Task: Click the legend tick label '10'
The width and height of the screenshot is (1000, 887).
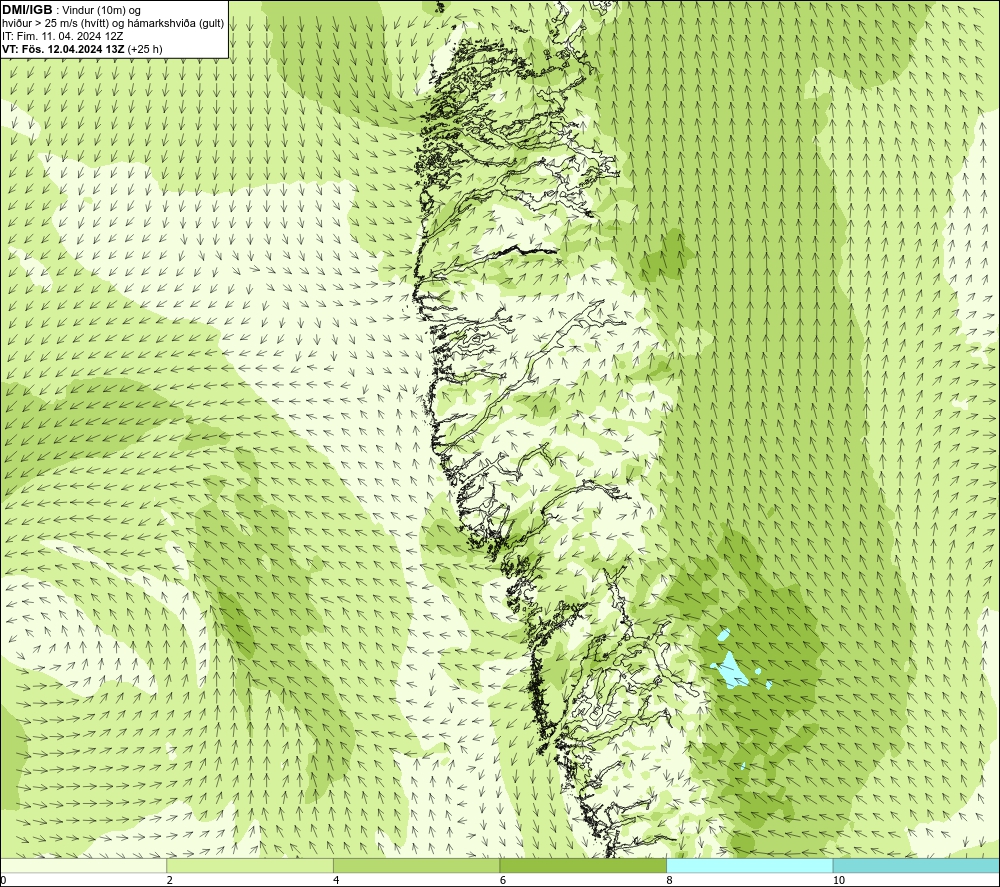Action: [839, 881]
